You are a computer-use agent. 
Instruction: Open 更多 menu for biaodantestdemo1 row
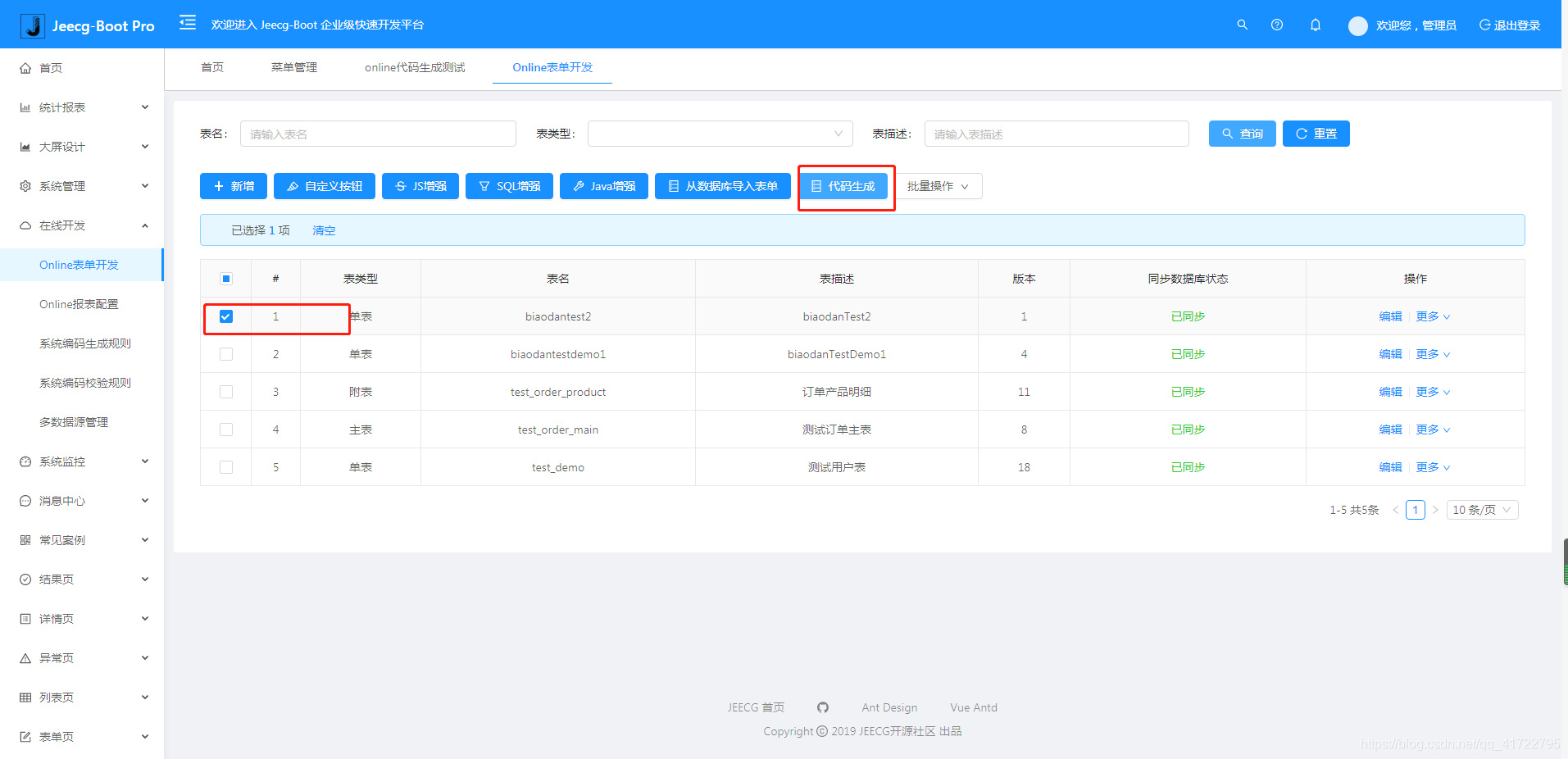click(1433, 354)
